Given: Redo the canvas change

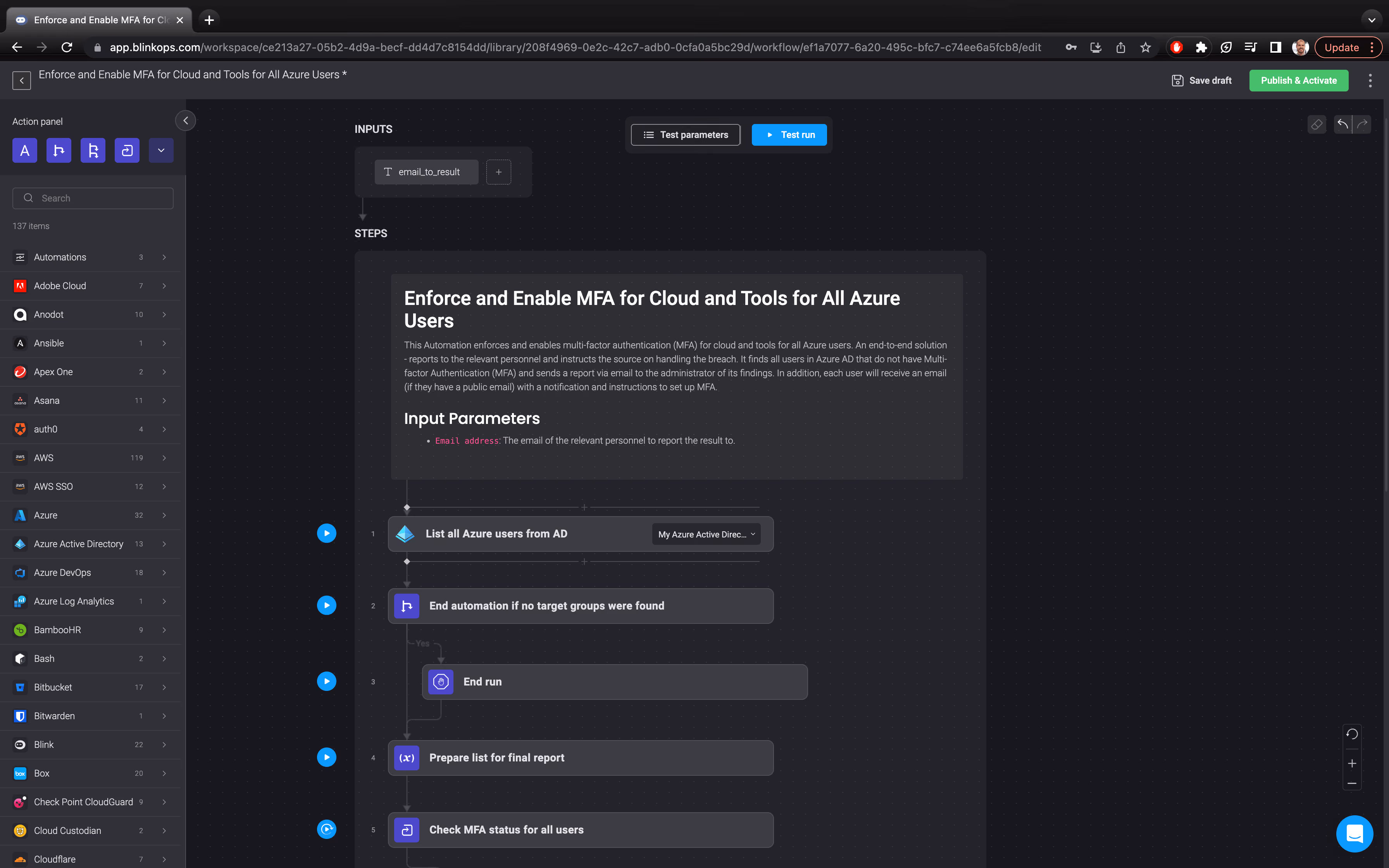Looking at the screenshot, I should coord(1362,124).
